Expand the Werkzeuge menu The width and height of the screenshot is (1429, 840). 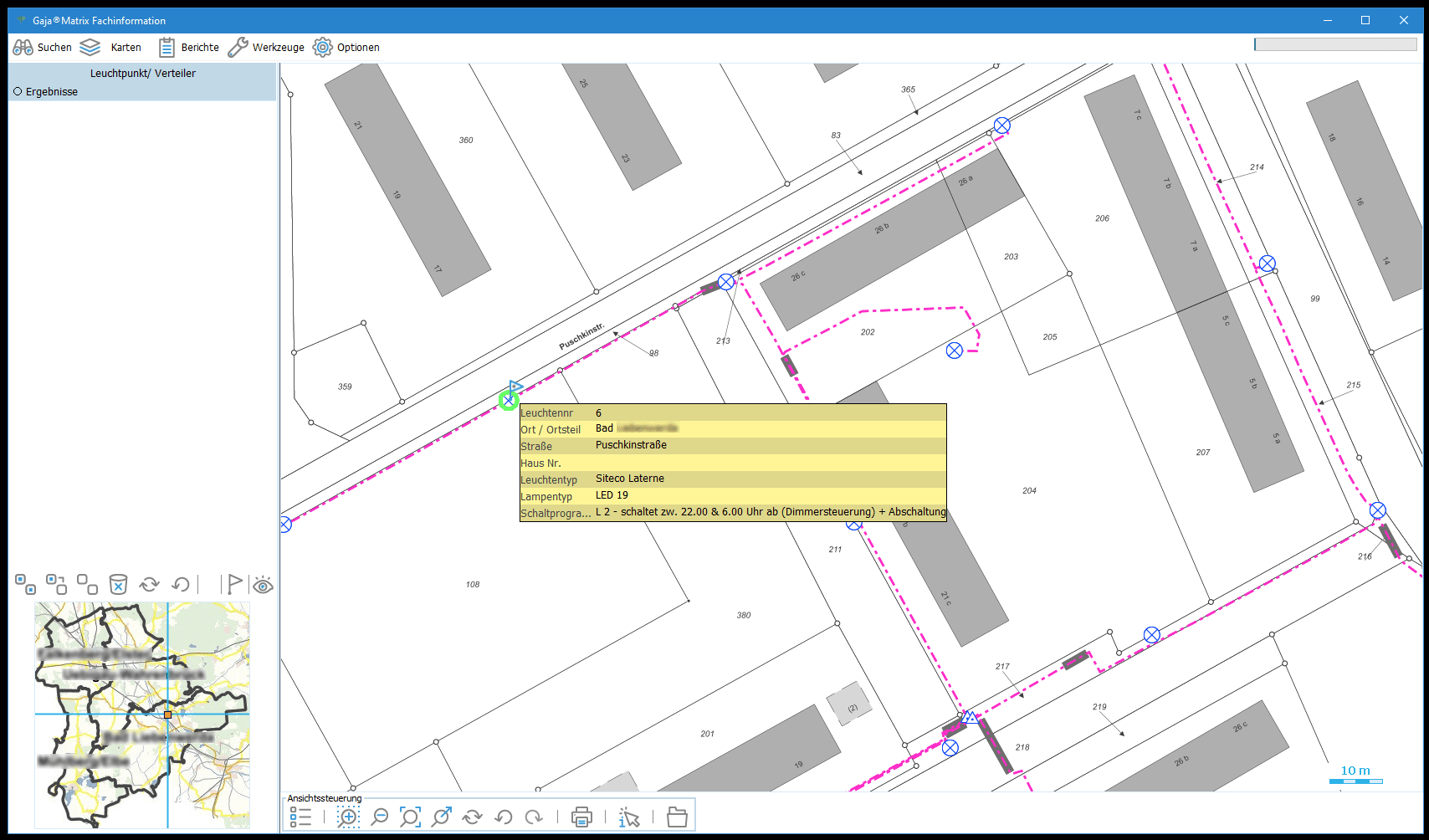pos(266,48)
